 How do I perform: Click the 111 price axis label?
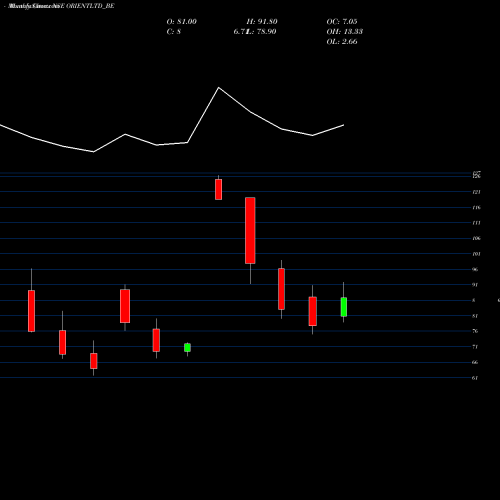coord(476,223)
